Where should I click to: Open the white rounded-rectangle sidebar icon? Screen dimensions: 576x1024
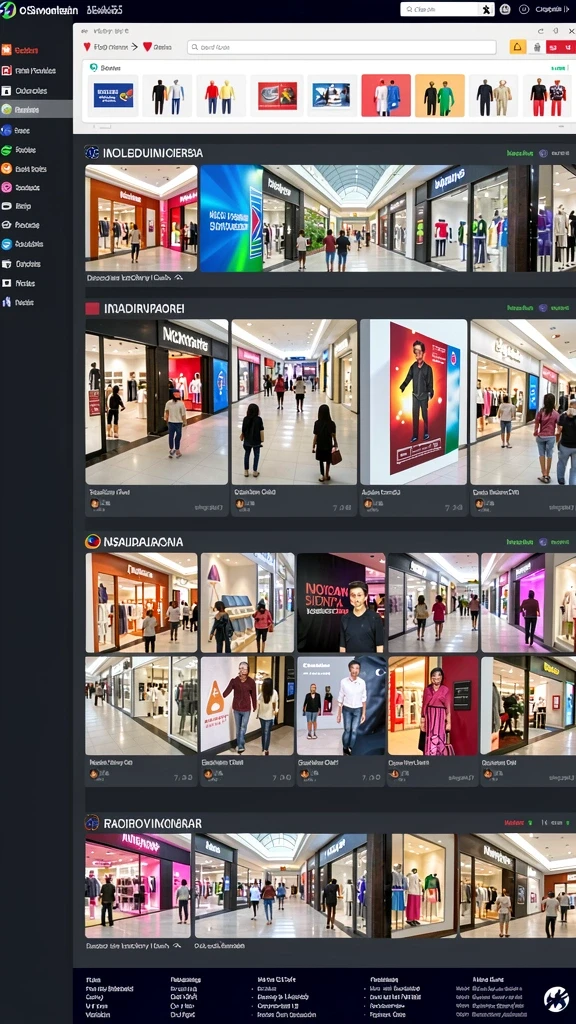pos(7,206)
